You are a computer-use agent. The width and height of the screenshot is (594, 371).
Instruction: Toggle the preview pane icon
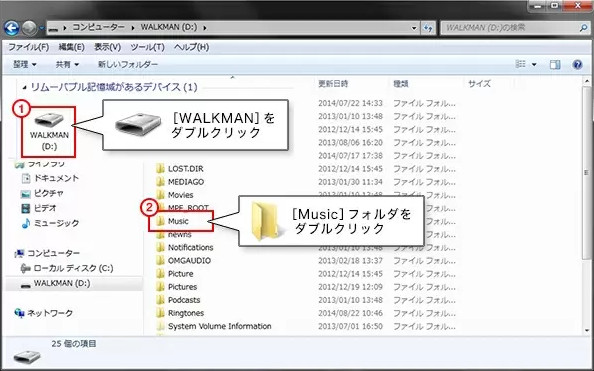click(x=555, y=64)
